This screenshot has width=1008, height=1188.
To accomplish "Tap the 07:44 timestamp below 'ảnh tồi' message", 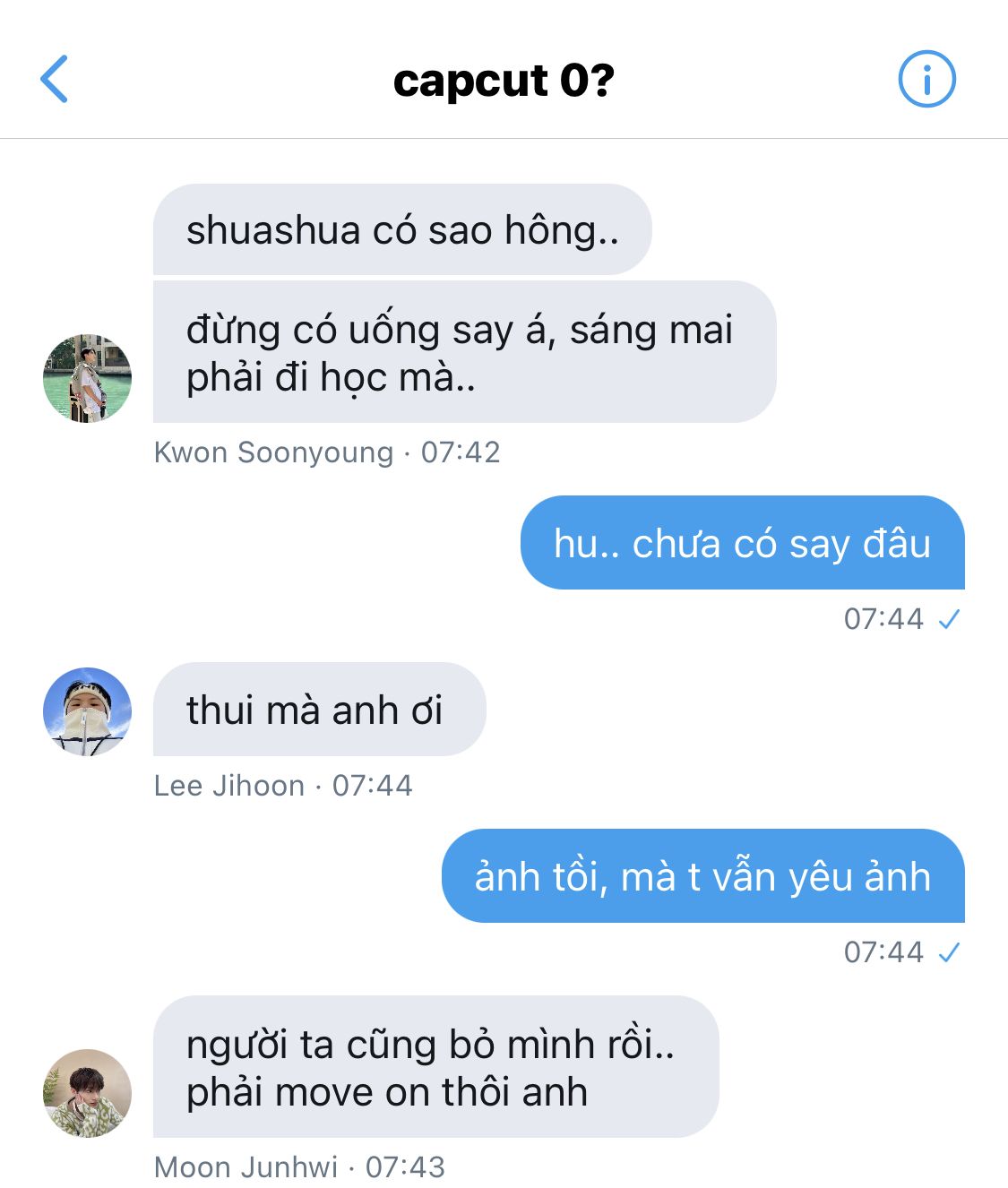I will pyautogui.click(x=883, y=951).
